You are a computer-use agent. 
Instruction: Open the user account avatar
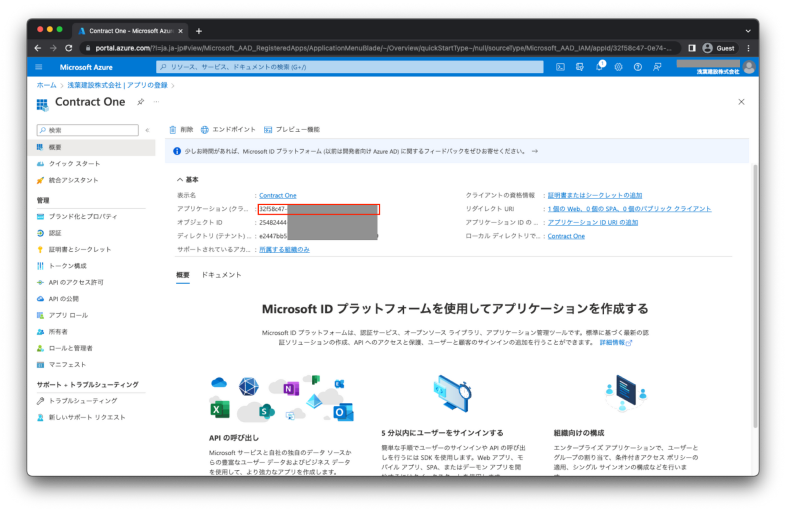pyautogui.click(x=749, y=67)
